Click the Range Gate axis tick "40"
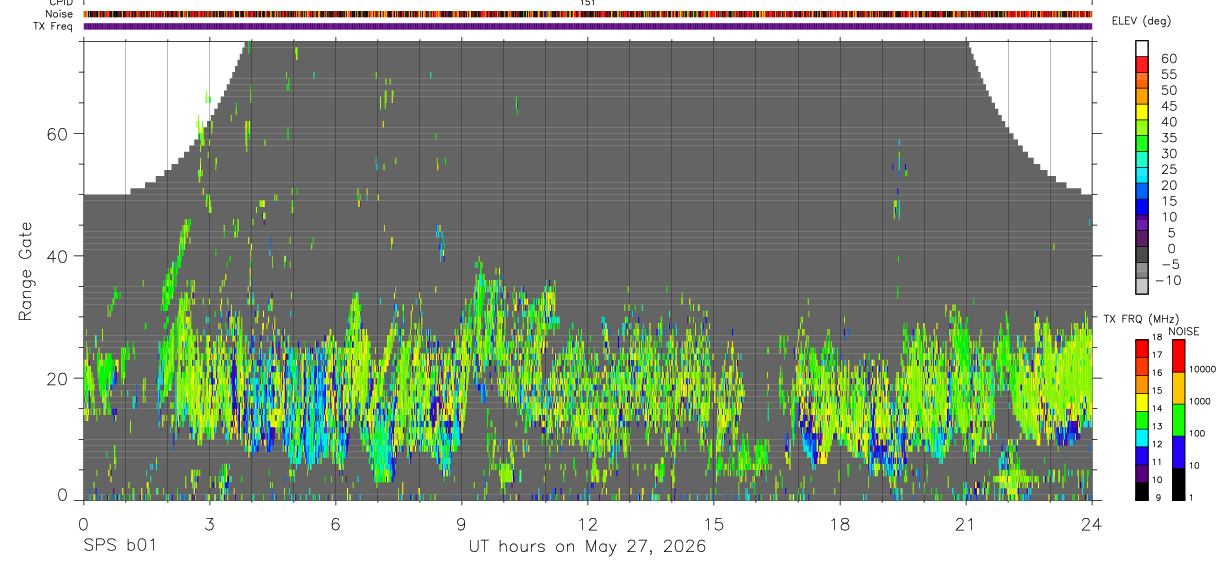This screenshot has width=1228, height=567. coord(58,256)
